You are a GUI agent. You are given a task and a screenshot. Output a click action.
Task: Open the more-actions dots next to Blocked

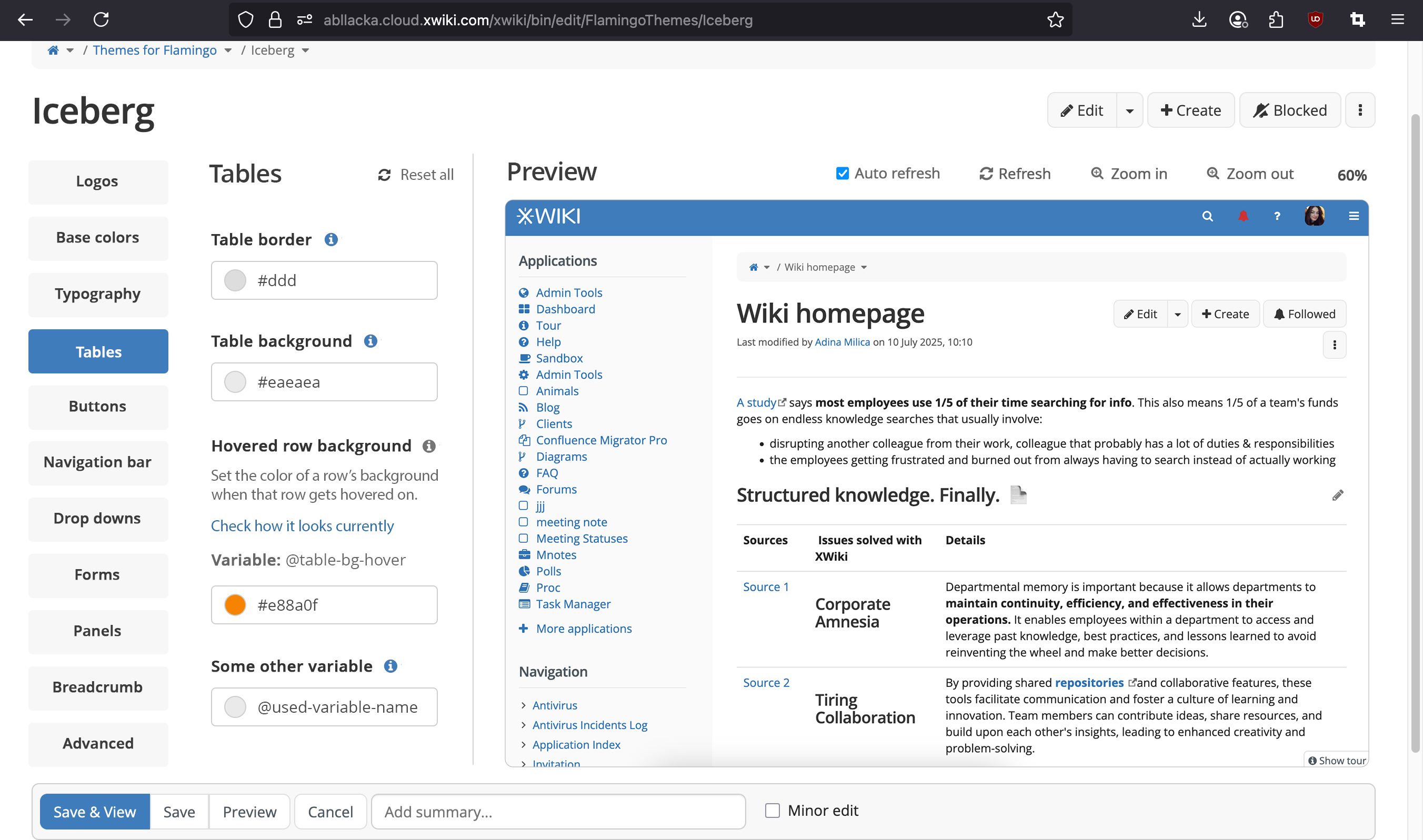pos(1360,110)
